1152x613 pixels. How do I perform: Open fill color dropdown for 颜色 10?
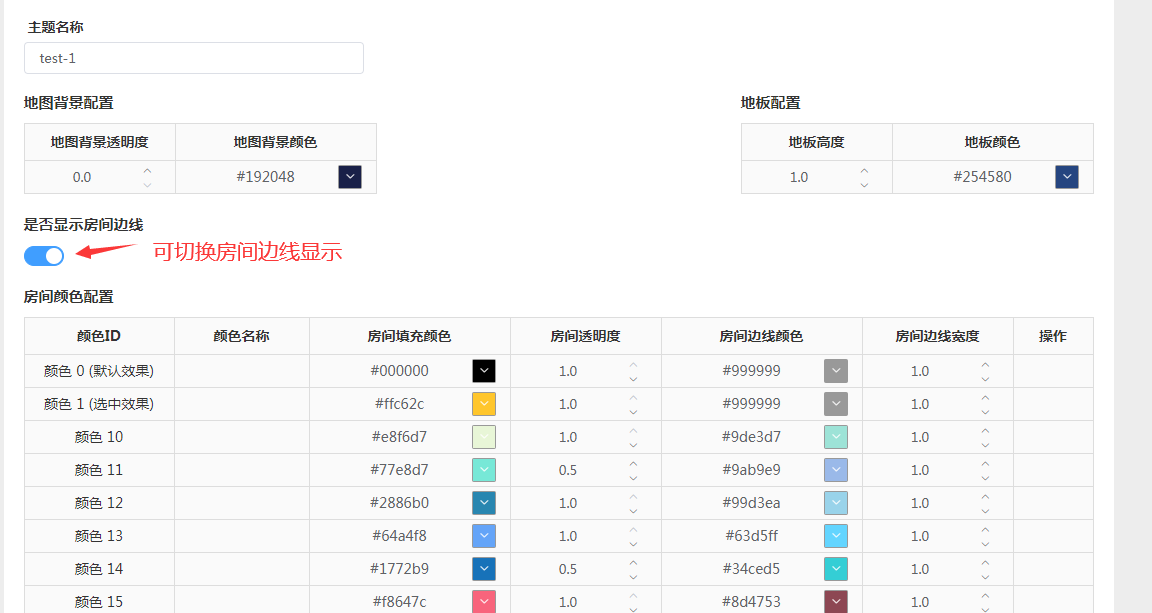pos(484,437)
